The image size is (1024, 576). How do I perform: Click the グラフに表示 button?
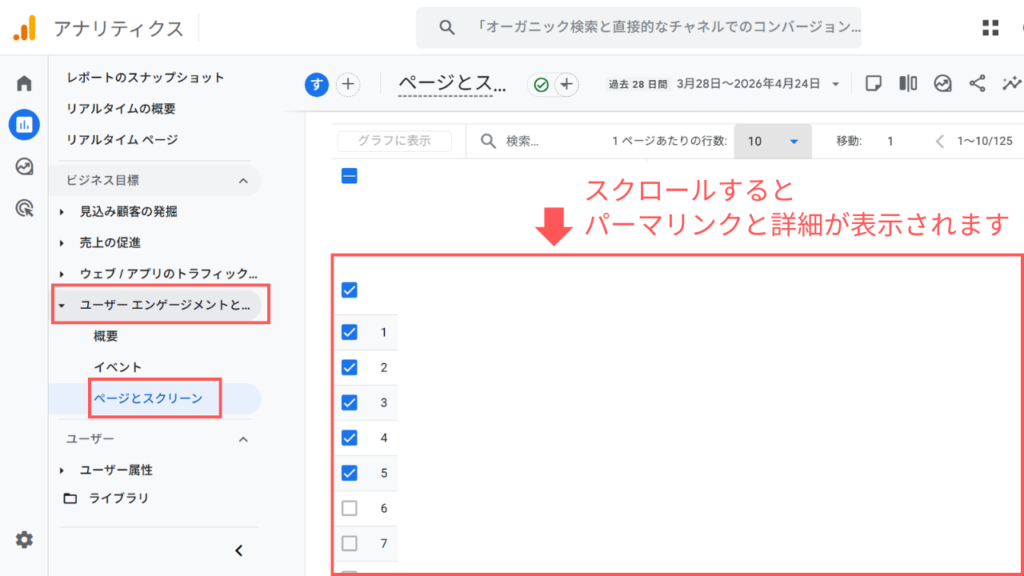tap(394, 141)
